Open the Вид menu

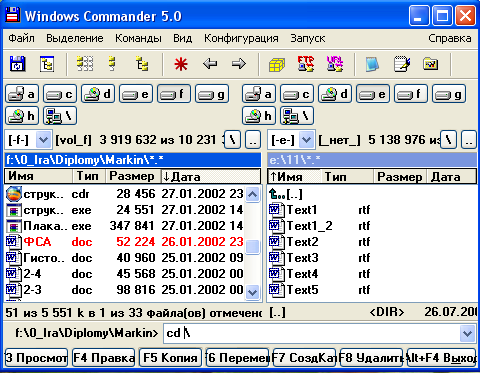coord(182,38)
